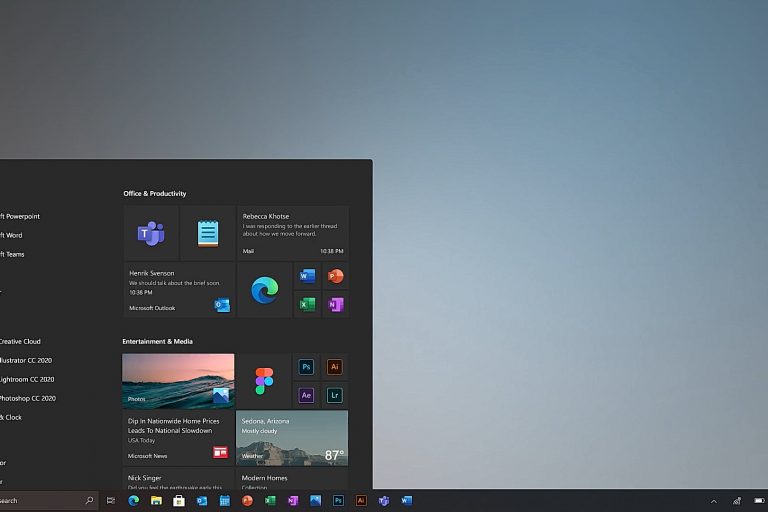Open the Nick Singer tile
Viewport: 768px width, 512px height.
point(178,478)
